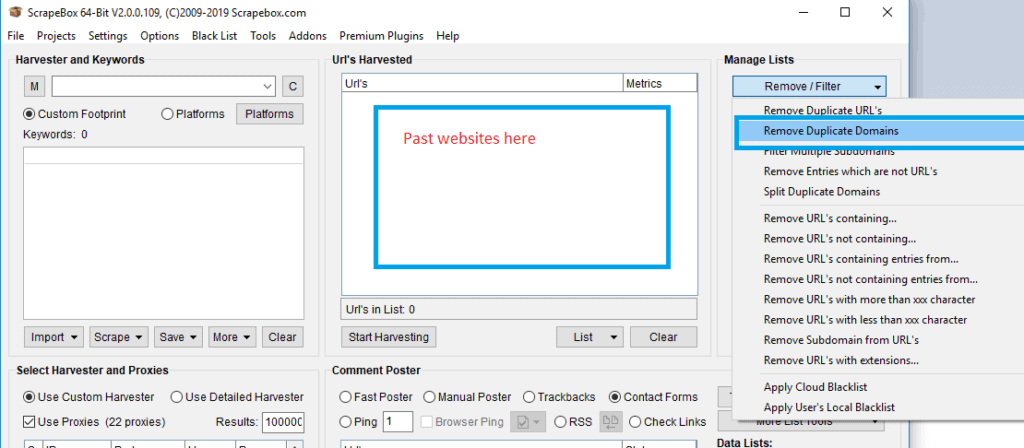Image resolution: width=1024 pixels, height=448 pixels.
Task: Open the Tools menu
Action: pos(263,36)
